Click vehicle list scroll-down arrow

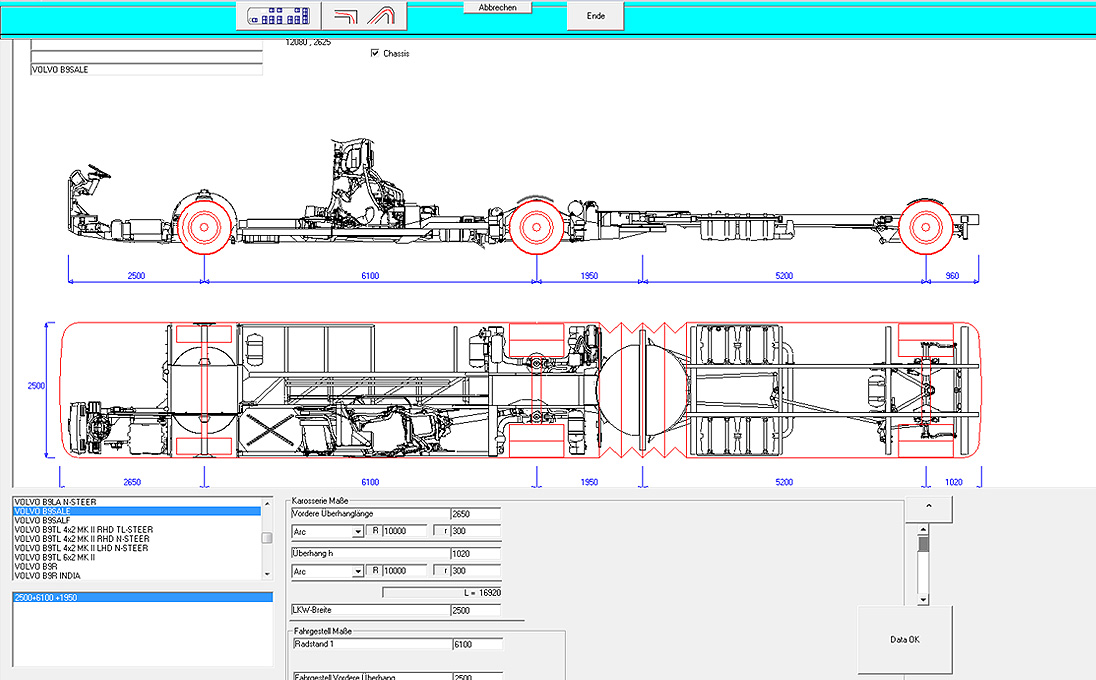pos(266,574)
